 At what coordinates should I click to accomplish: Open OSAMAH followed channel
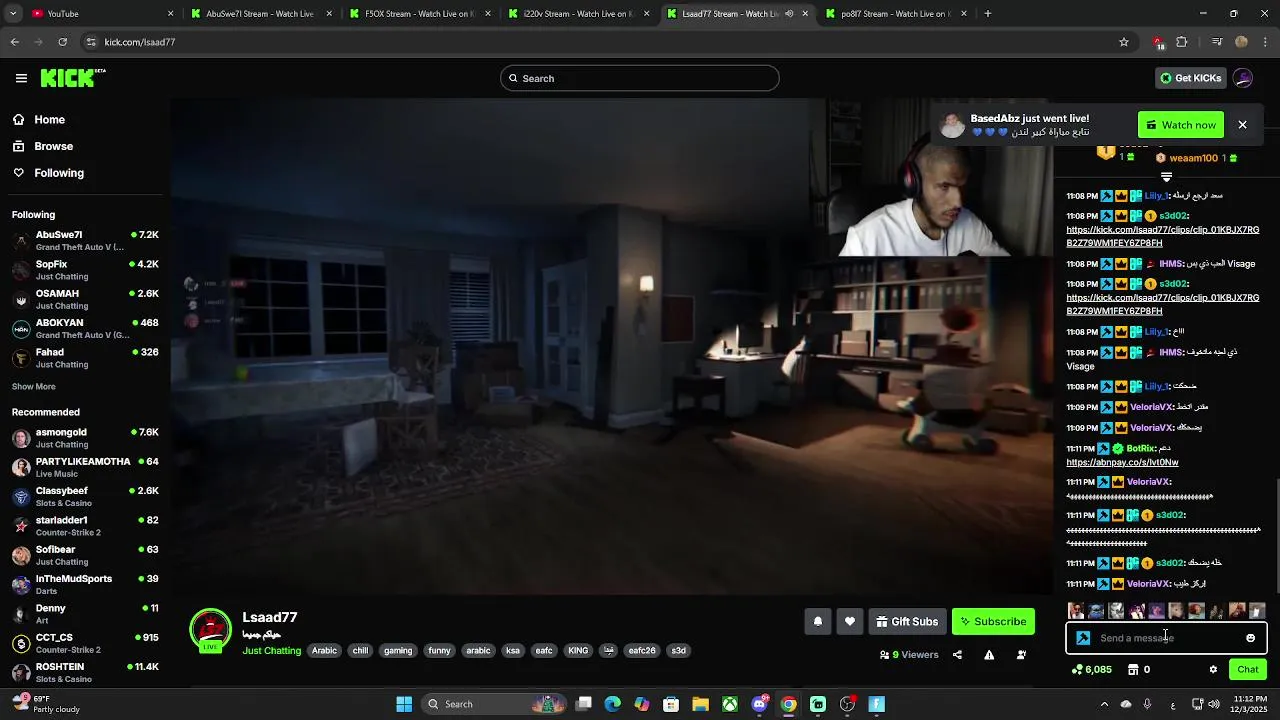click(x=85, y=299)
